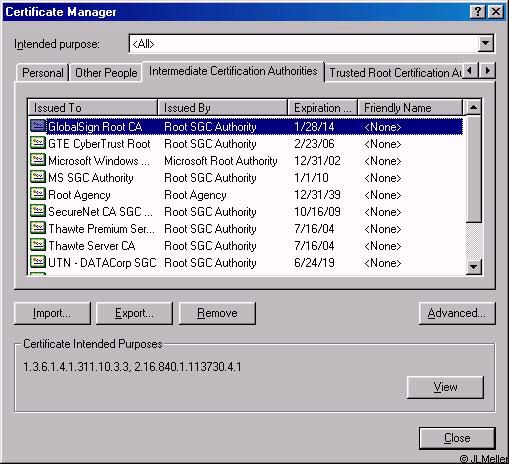Select the MS SGC Authority row
The image size is (509, 464).
(x=246, y=177)
